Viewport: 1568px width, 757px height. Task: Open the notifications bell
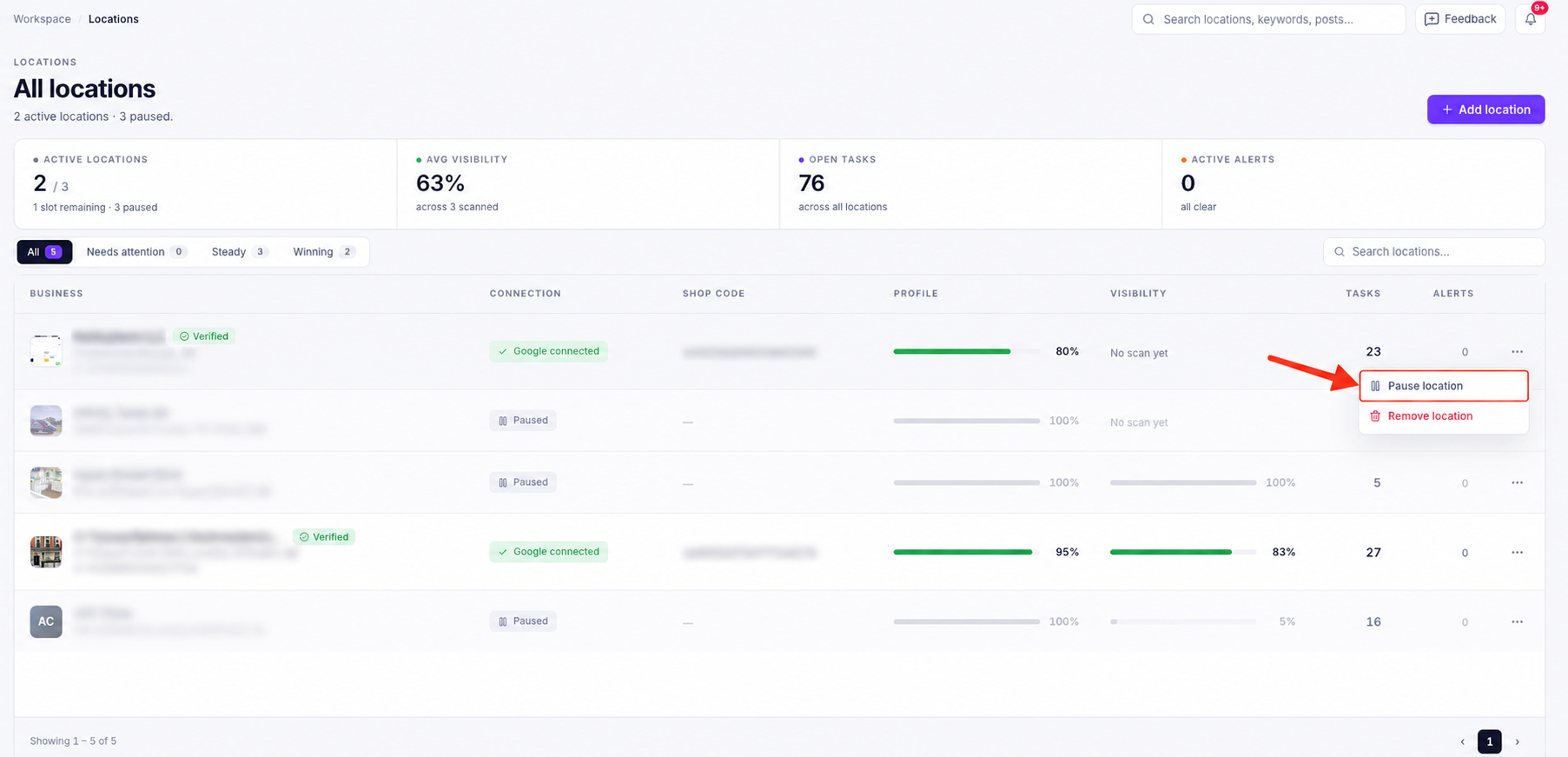tap(1531, 19)
